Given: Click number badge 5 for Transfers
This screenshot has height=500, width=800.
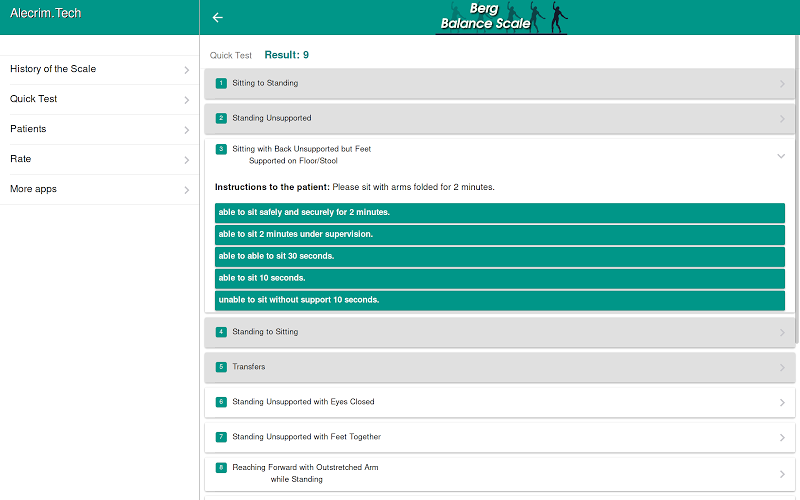Looking at the screenshot, I should click(x=221, y=367).
